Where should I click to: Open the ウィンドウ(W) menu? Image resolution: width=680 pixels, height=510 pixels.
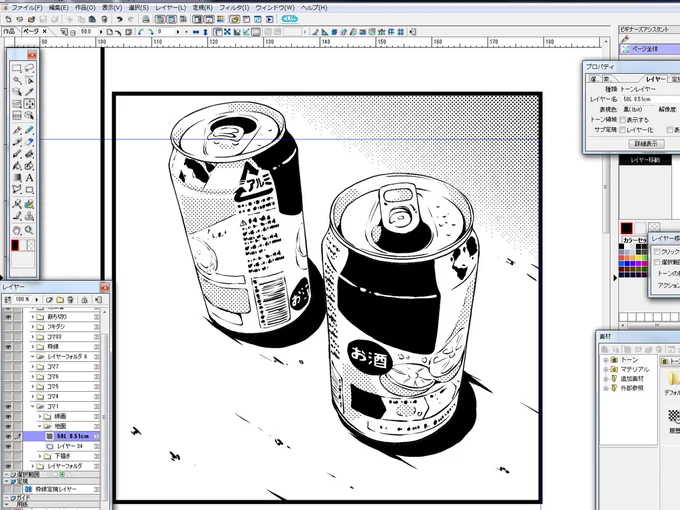[275, 8]
